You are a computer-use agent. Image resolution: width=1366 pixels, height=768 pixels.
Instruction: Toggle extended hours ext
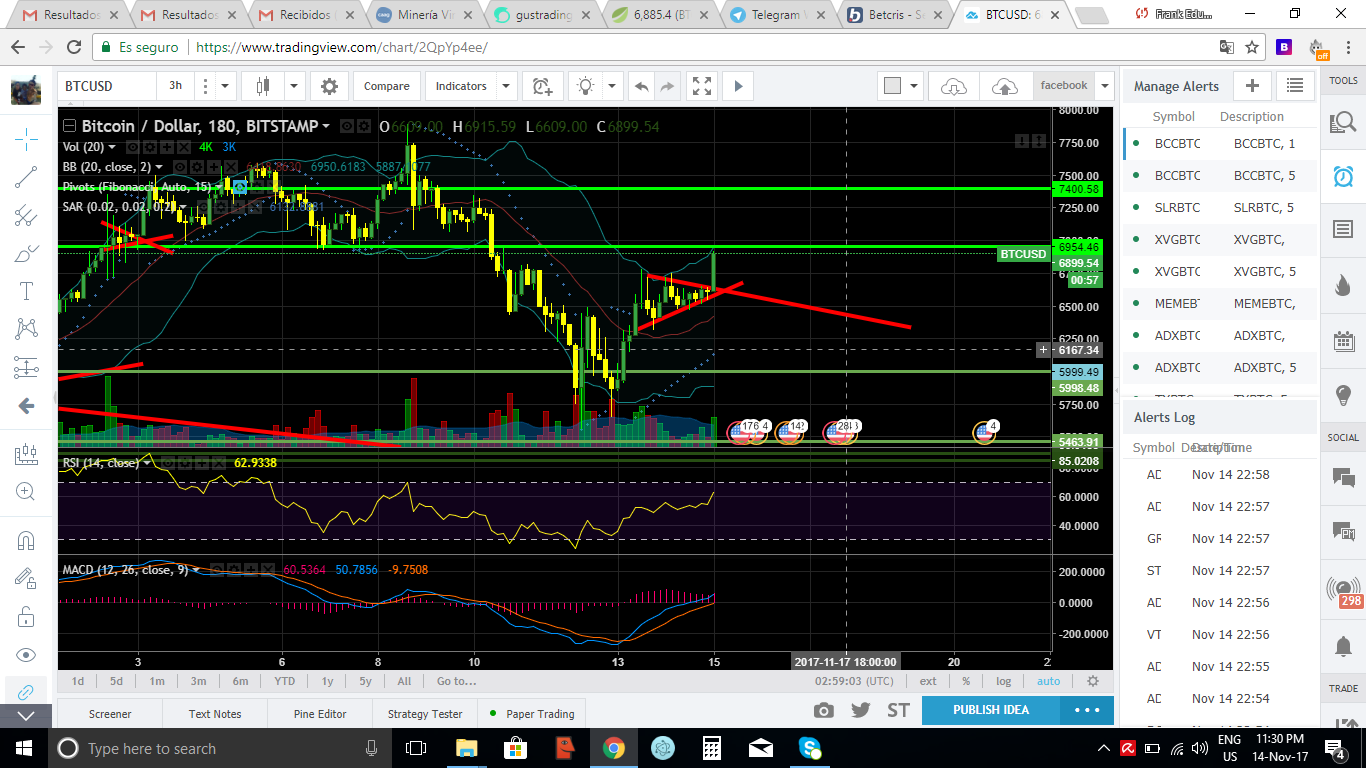[929, 681]
